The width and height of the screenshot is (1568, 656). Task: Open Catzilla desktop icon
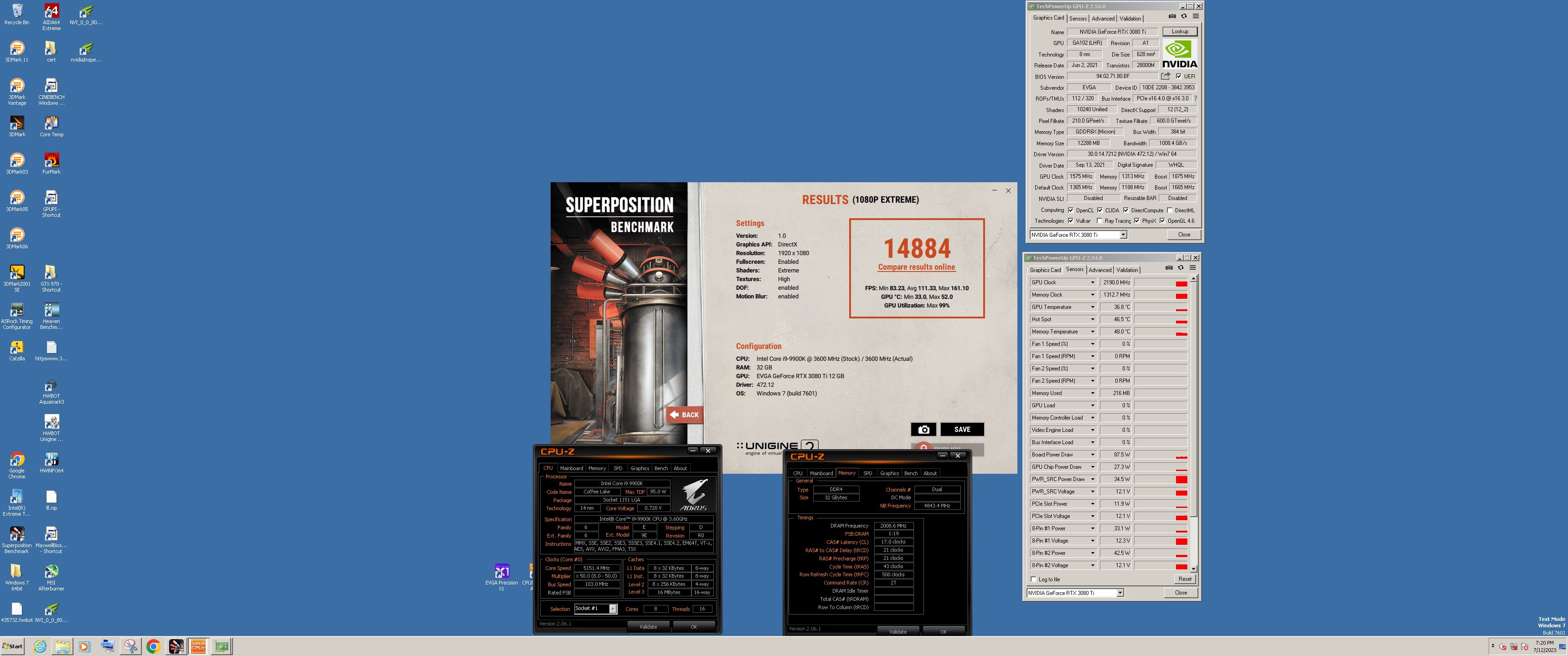pos(17,350)
